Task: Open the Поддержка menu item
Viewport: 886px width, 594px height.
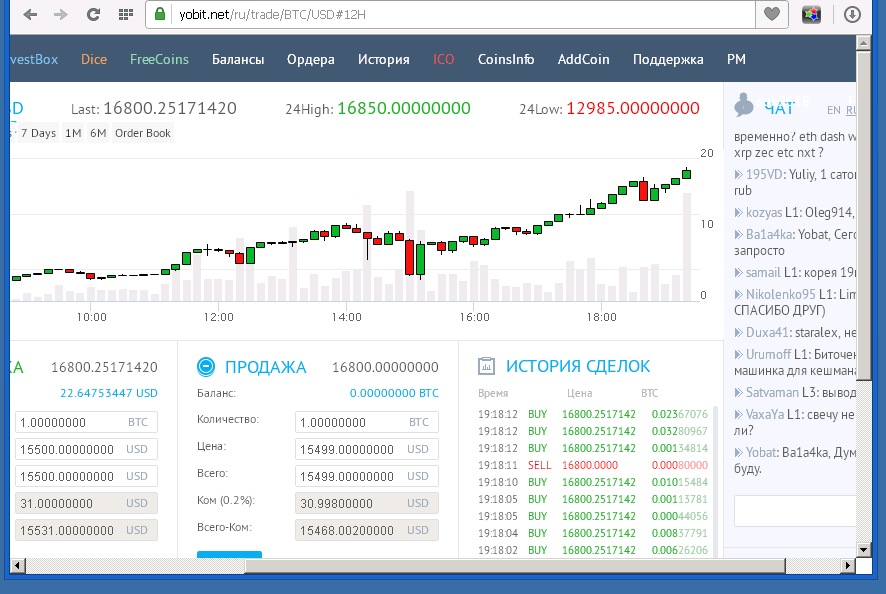Action: [668, 59]
